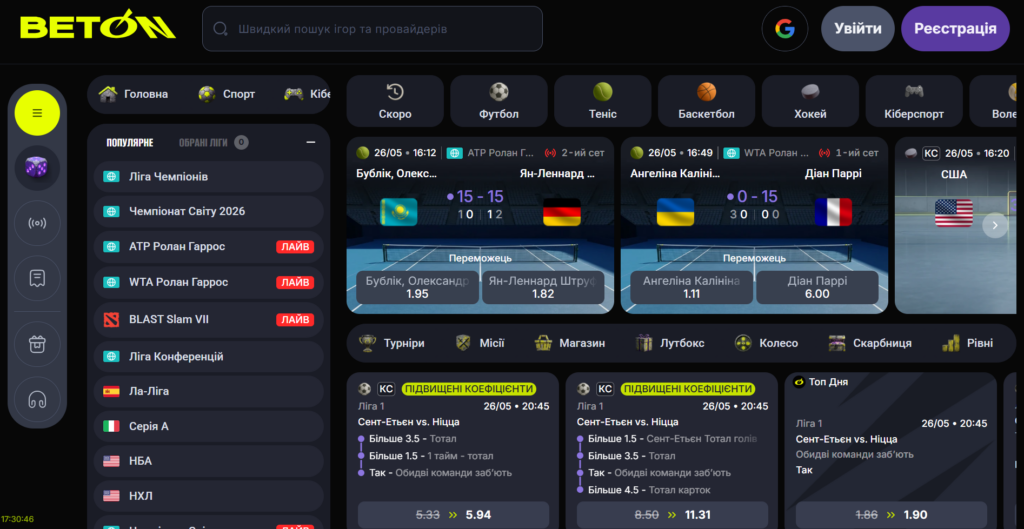Viewport: 1024px width, 529px height.
Task: Click the Увійти login button
Action: [857, 29]
